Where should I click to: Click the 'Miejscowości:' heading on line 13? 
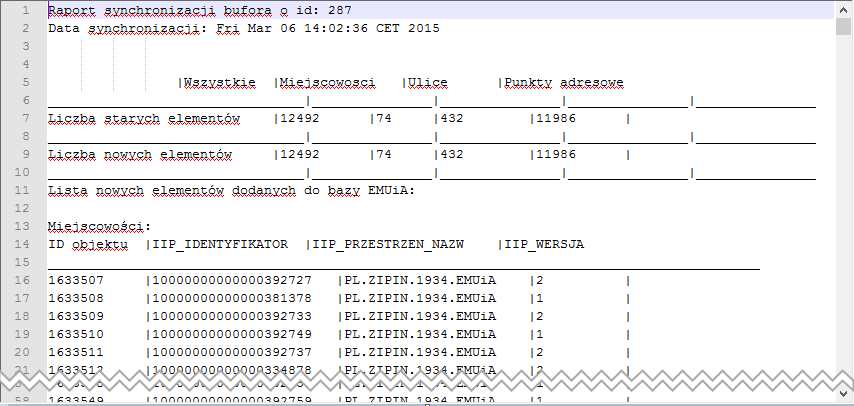[99, 226]
